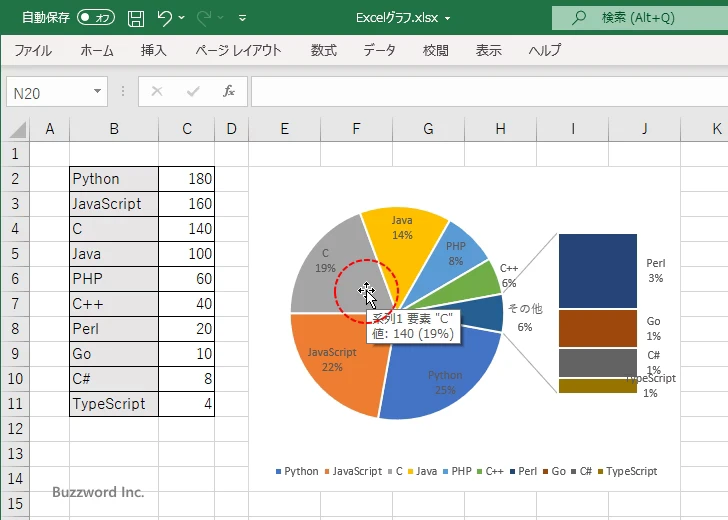
Task: Expand the Undo history dropdown arrow
Action: click(184, 18)
